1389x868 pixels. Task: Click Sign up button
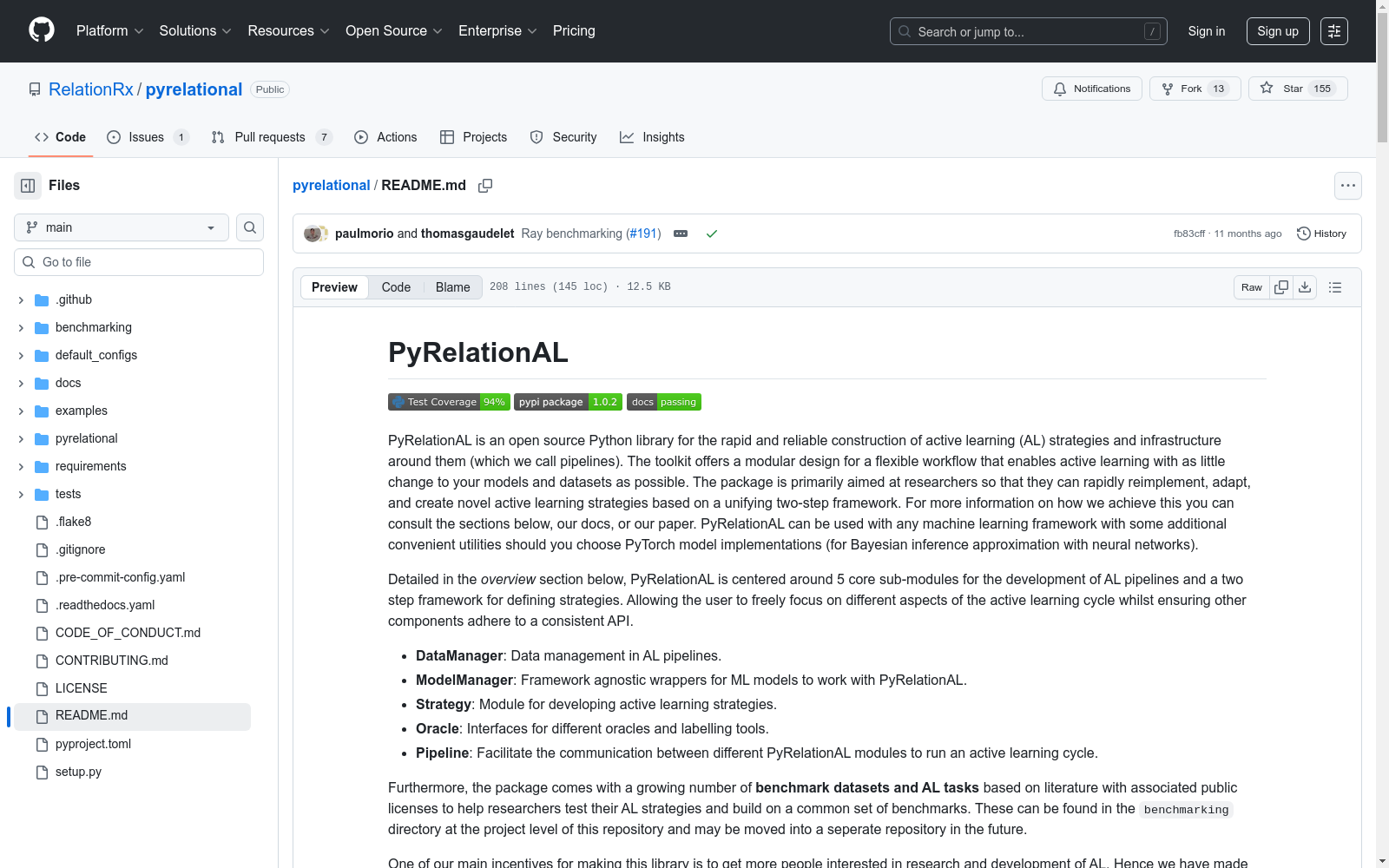[1278, 31]
